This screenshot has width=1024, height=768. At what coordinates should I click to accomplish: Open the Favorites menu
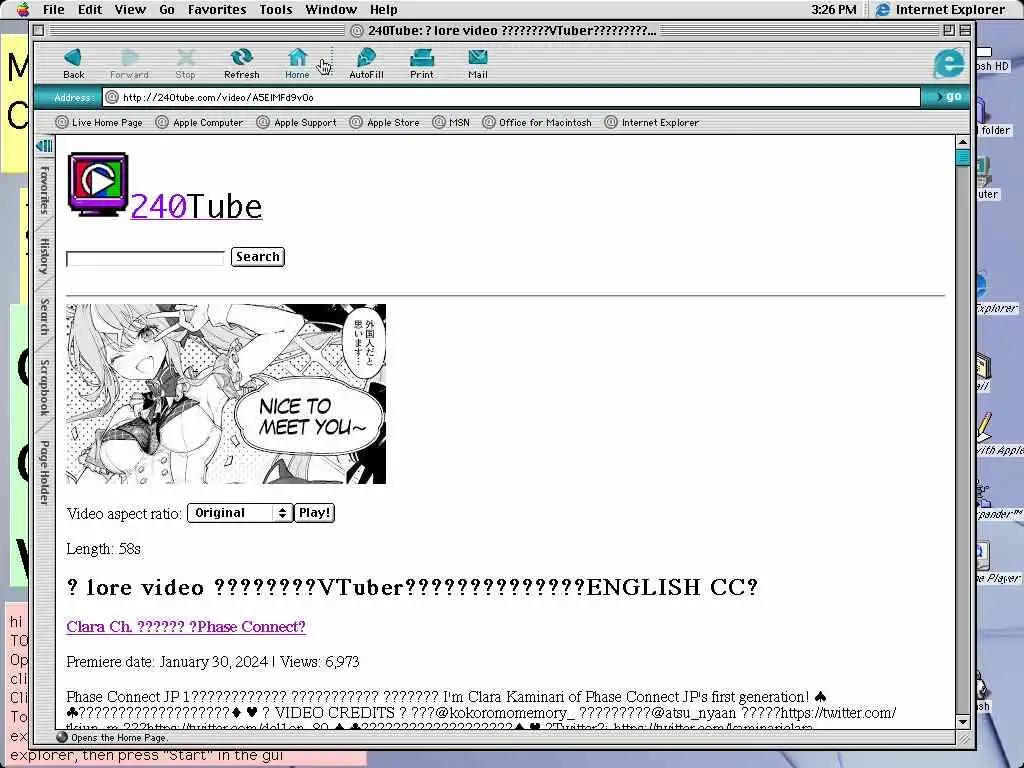click(x=217, y=9)
